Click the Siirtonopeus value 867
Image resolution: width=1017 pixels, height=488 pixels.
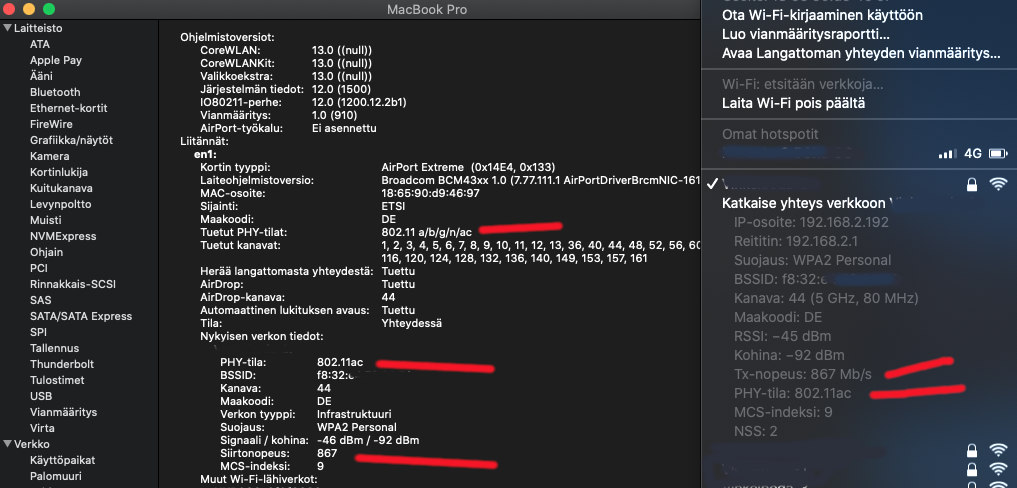pos(327,453)
